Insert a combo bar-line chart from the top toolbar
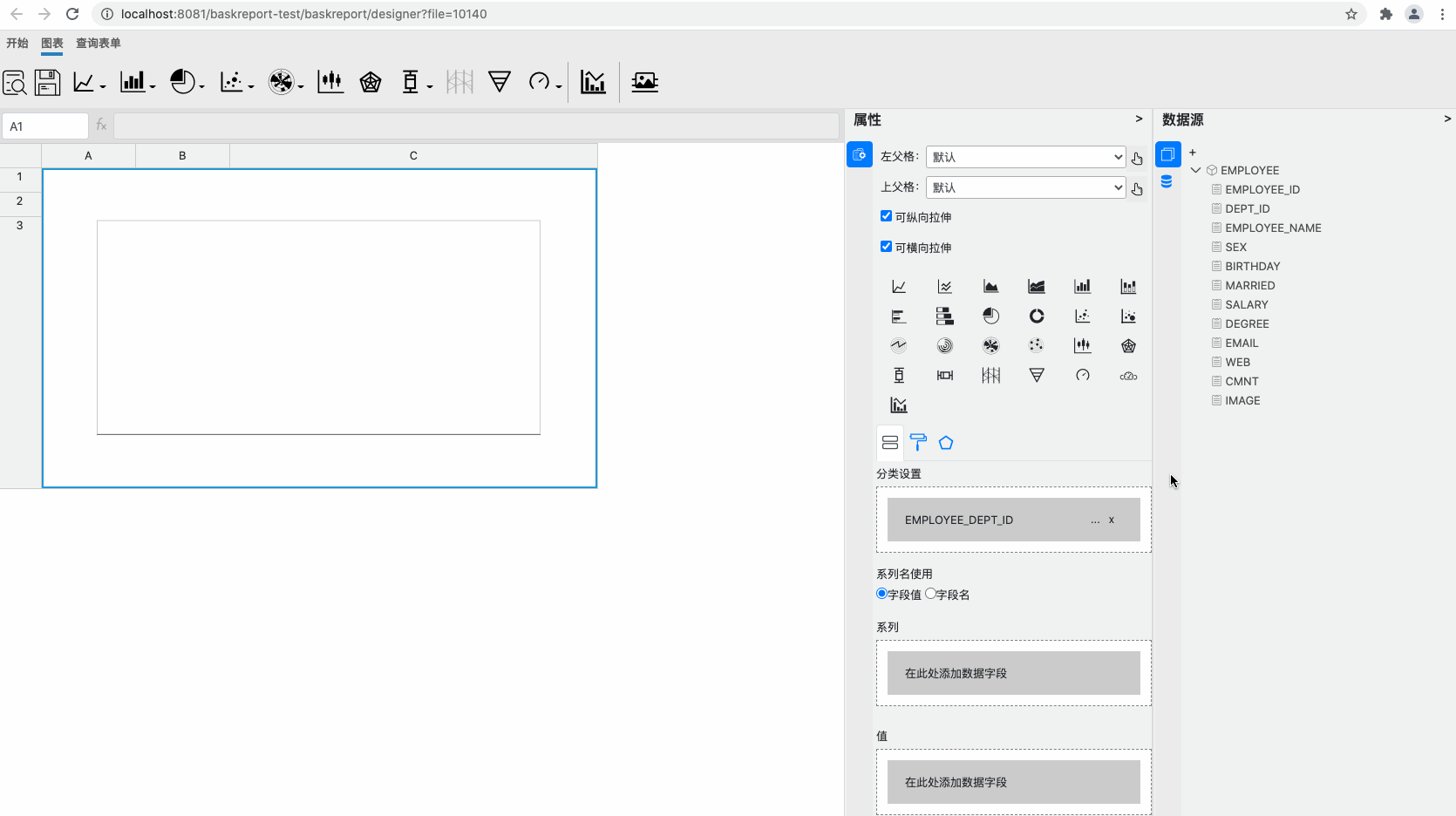This screenshot has height=816, width=1456. point(593,82)
